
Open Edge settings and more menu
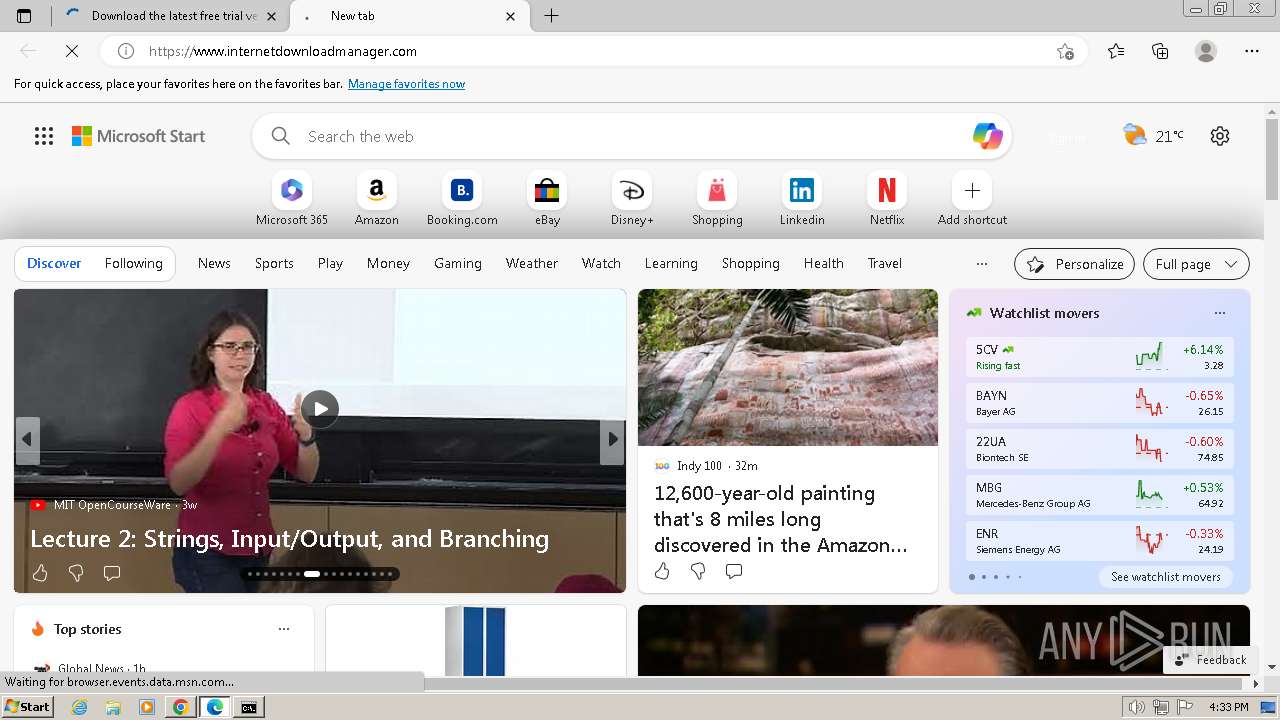click(x=1252, y=51)
